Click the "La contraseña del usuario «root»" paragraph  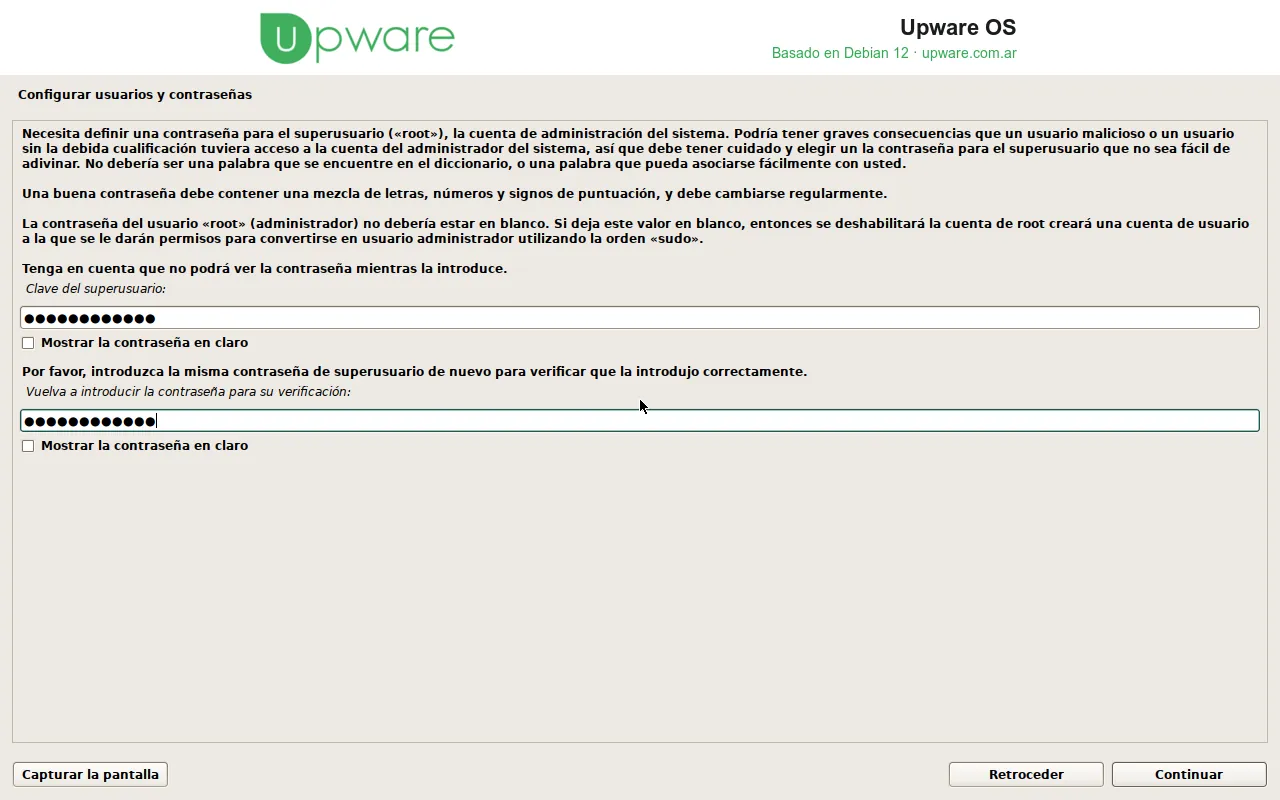635,231
